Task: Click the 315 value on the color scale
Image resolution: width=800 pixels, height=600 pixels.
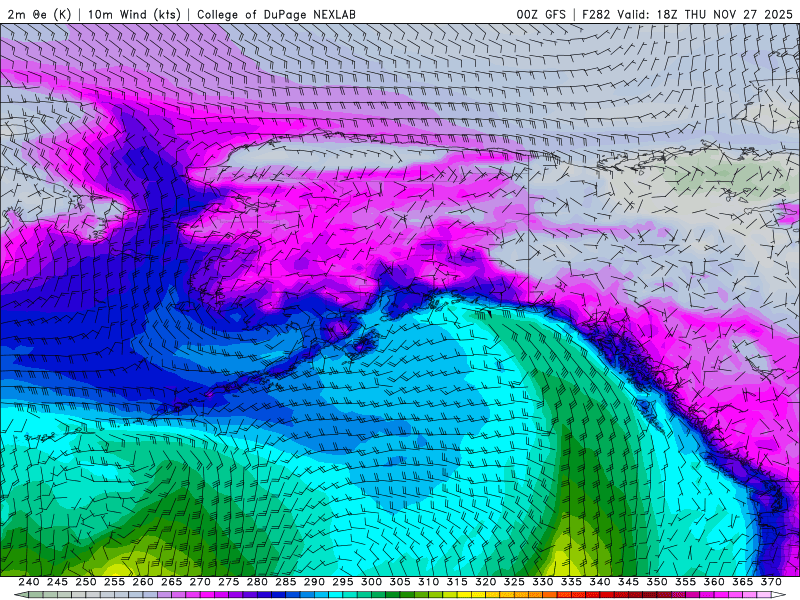Action: pyautogui.click(x=457, y=582)
